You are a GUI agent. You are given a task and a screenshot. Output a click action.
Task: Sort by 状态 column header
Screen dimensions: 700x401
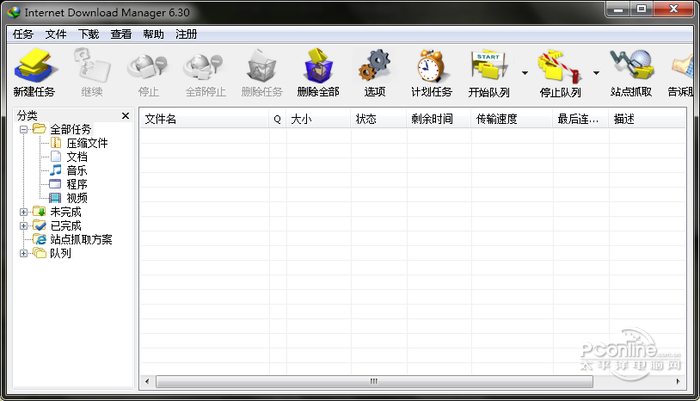(x=379, y=119)
